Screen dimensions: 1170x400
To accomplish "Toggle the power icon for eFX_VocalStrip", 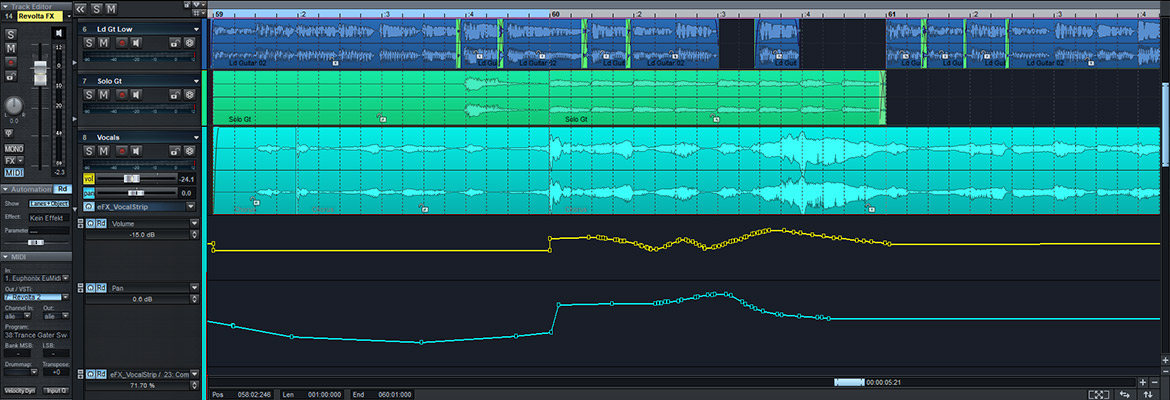I will coord(89,206).
